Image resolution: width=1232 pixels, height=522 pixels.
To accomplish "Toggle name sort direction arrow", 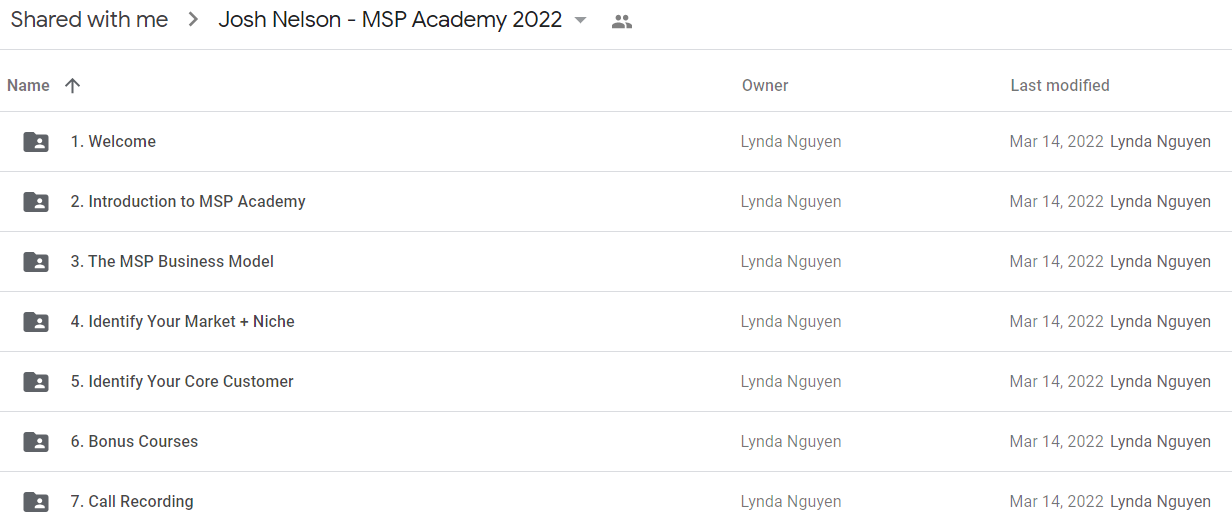I will 72,86.
